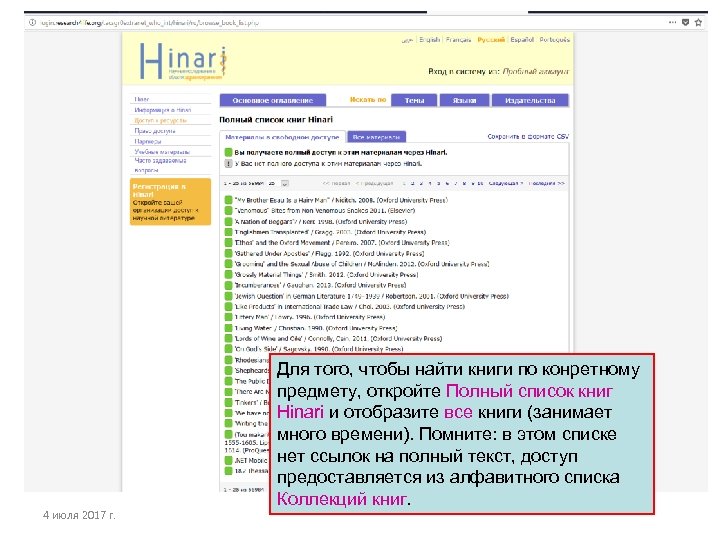720x540 pixels.
Task: Open Информация о Hinari in sidebar
Action: click(163, 110)
